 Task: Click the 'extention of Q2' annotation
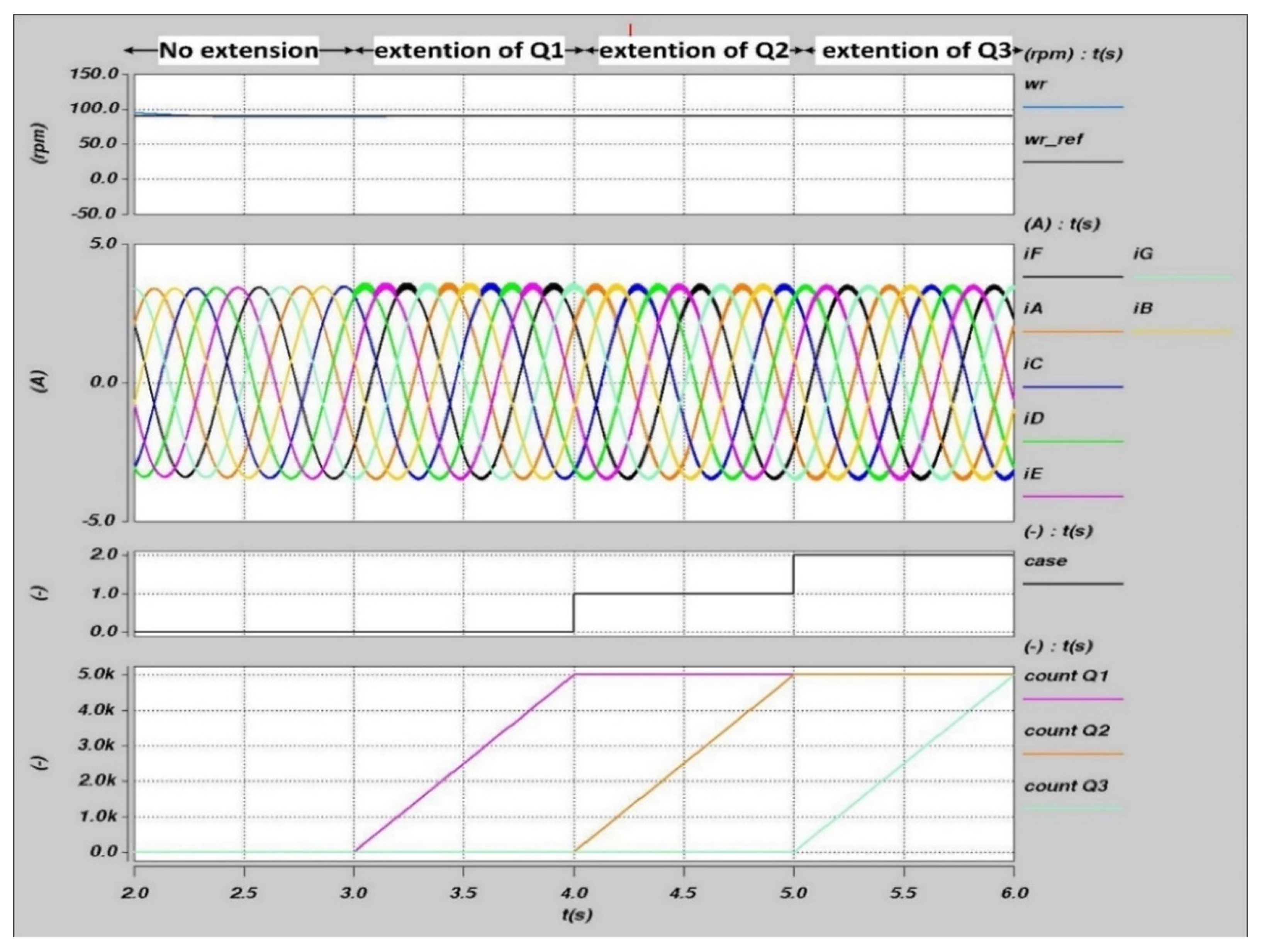click(x=694, y=50)
